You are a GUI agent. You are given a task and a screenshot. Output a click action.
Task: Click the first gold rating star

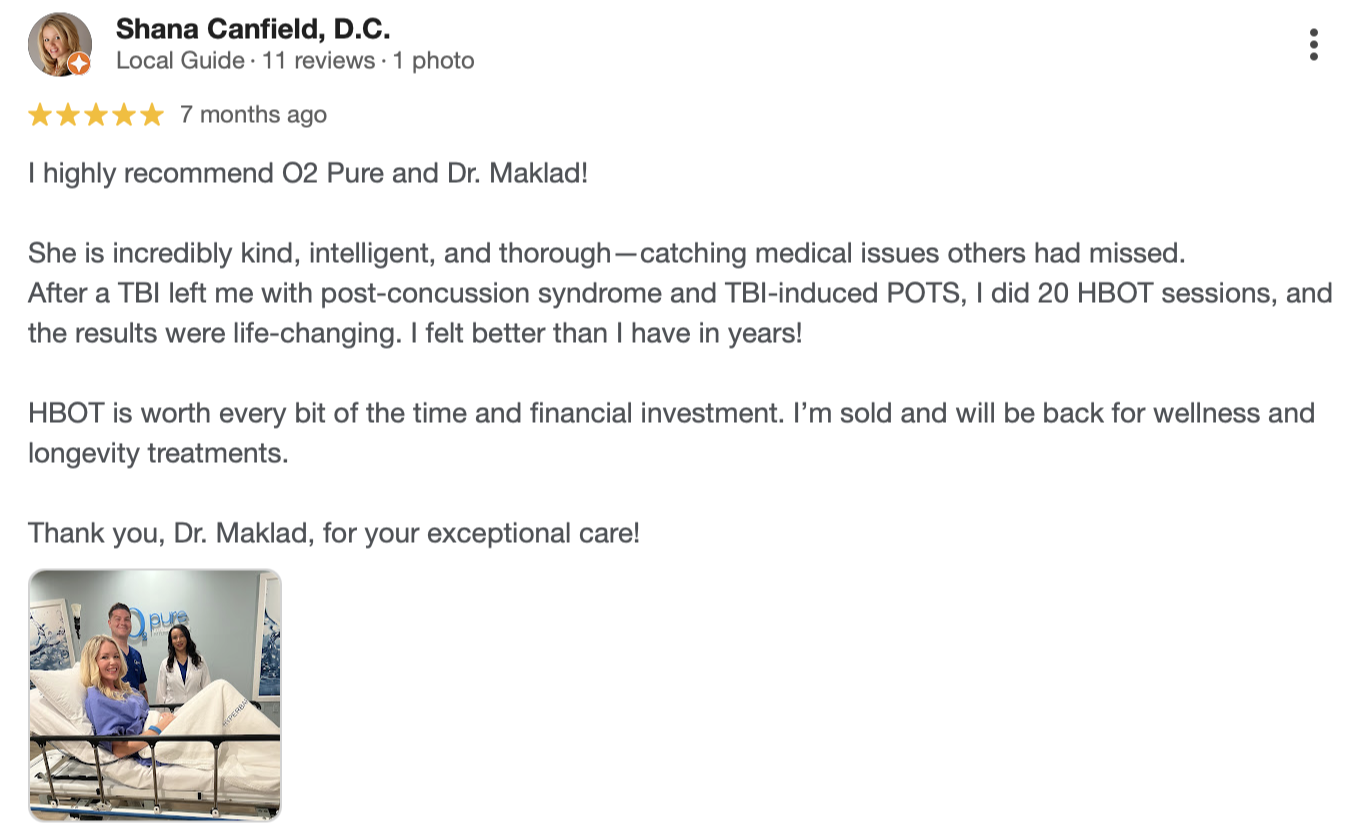pyautogui.click(x=40, y=115)
